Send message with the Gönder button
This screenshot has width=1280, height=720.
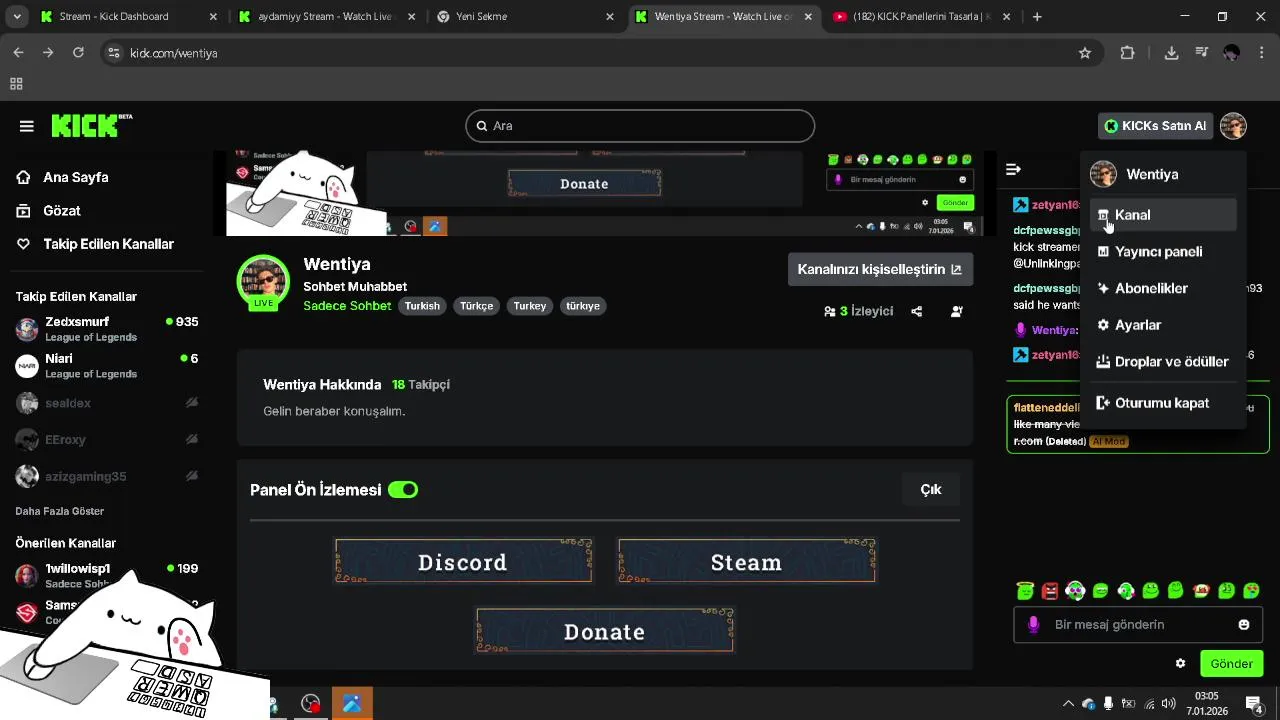pos(1231,663)
